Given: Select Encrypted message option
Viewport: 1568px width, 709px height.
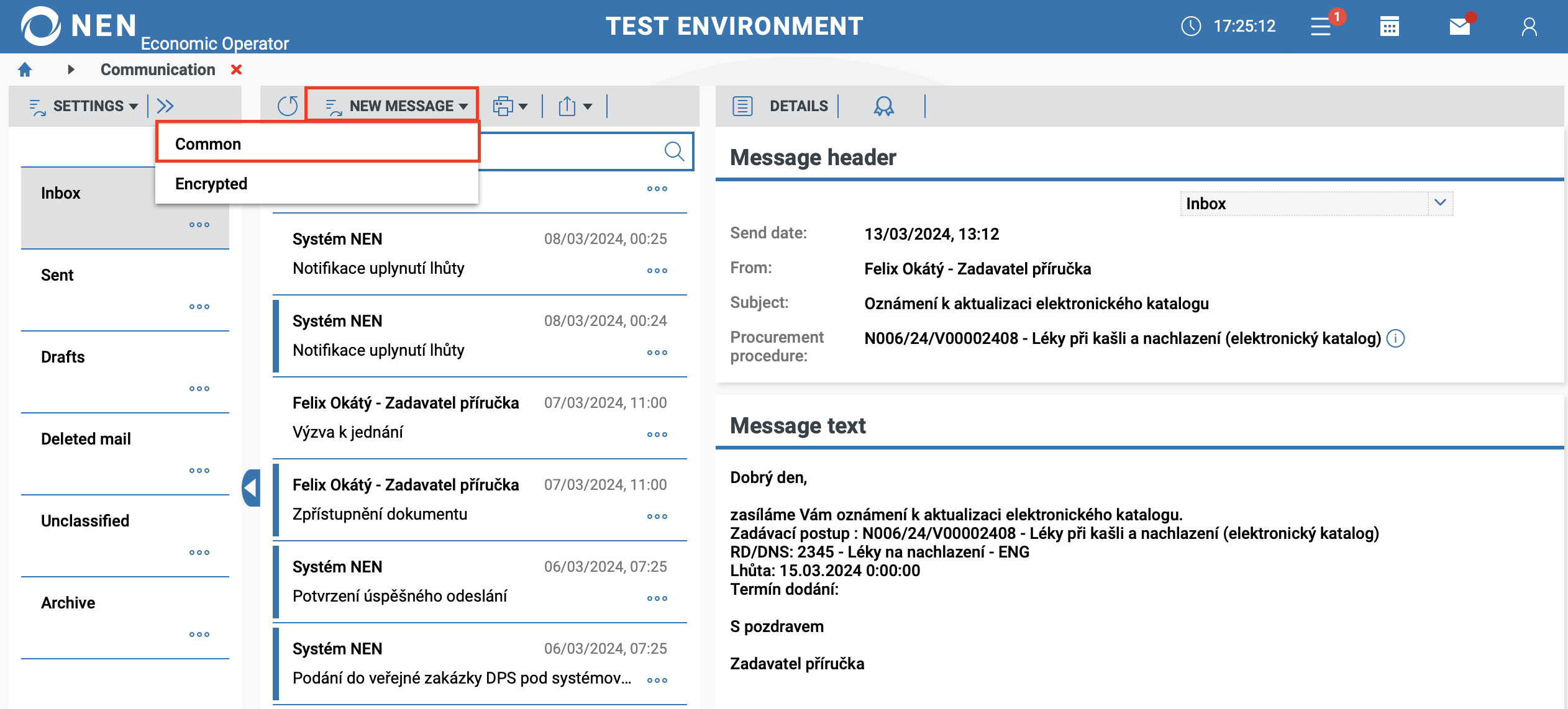Looking at the screenshot, I should click(211, 184).
